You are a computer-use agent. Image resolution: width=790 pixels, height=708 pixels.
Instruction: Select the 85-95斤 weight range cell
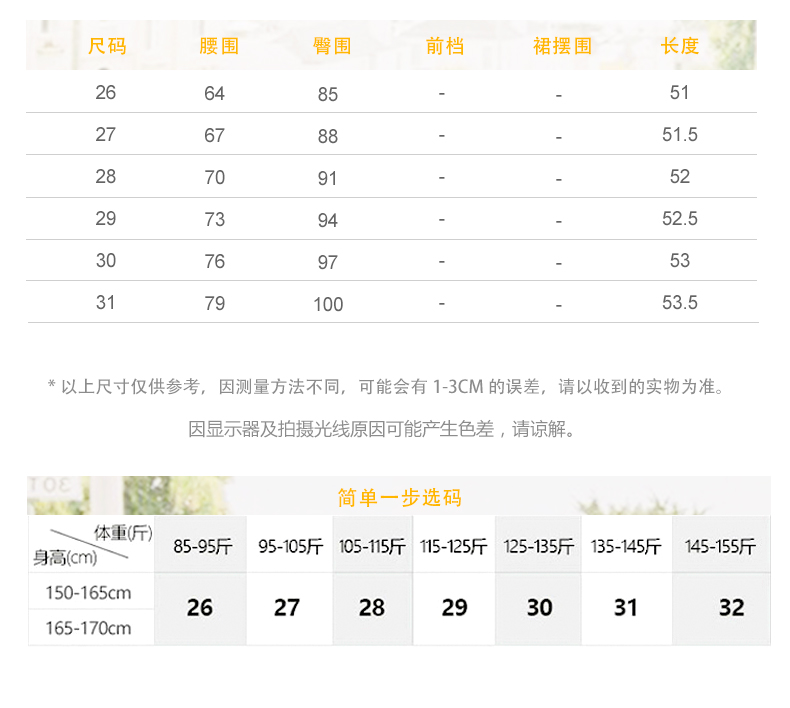coord(202,547)
